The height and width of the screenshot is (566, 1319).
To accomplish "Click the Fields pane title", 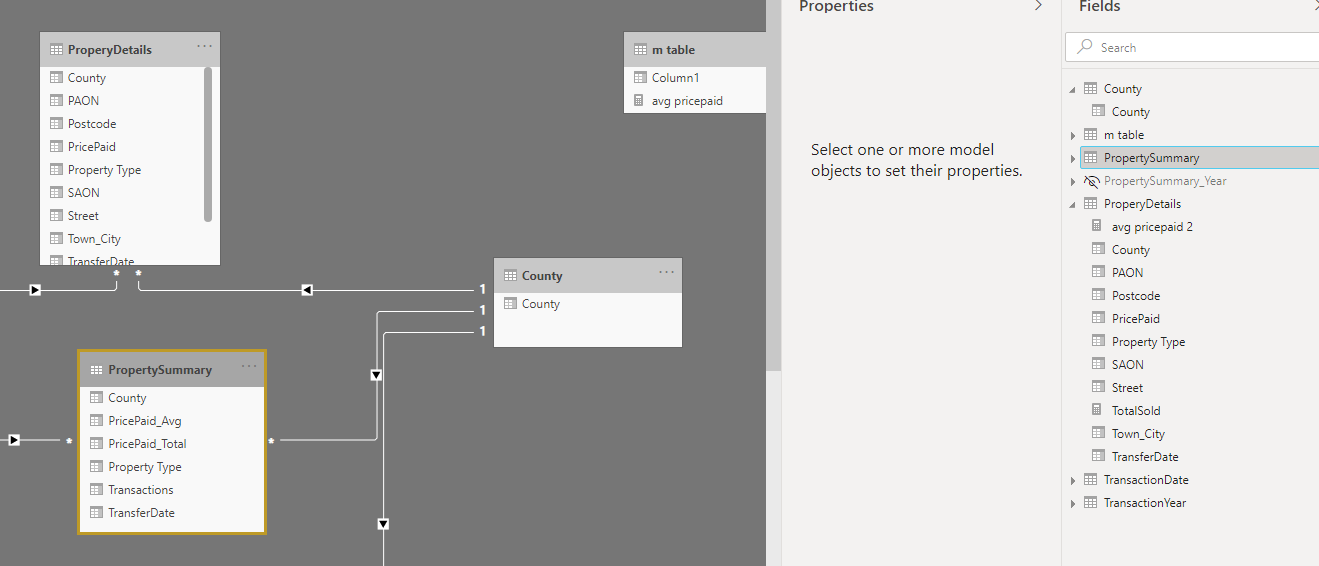I will [x=1099, y=6].
